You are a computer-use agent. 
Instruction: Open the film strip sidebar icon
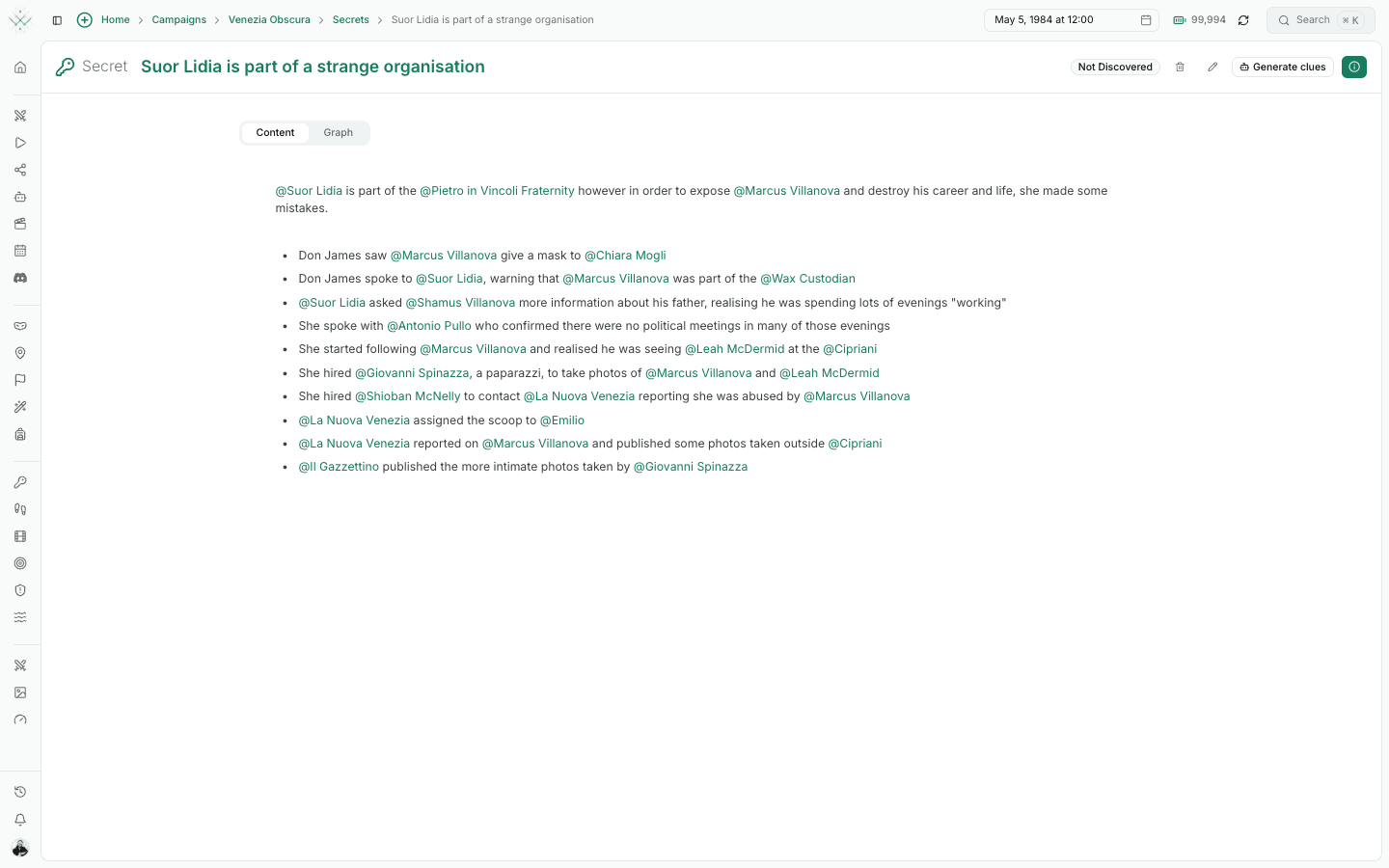(x=20, y=536)
